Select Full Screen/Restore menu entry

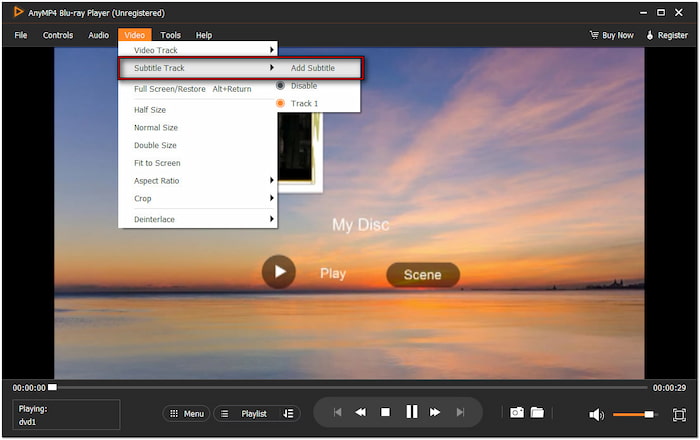[x=198, y=89]
